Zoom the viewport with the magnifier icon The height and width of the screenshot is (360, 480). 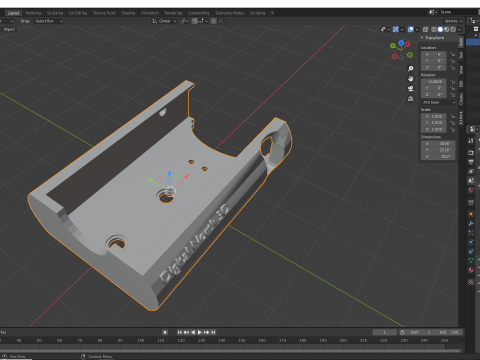(411, 69)
